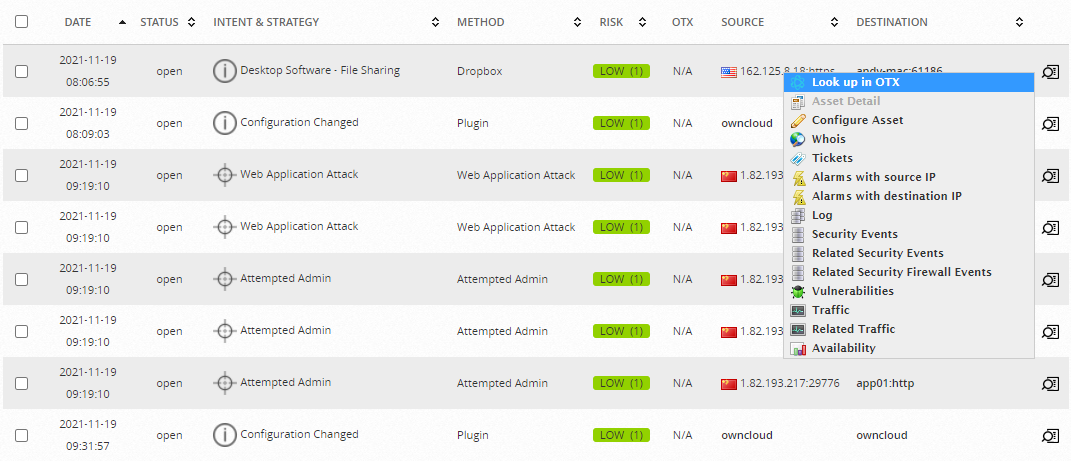Click Intent & Strategy column header
This screenshot has height=461, width=1071.
coord(266,22)
